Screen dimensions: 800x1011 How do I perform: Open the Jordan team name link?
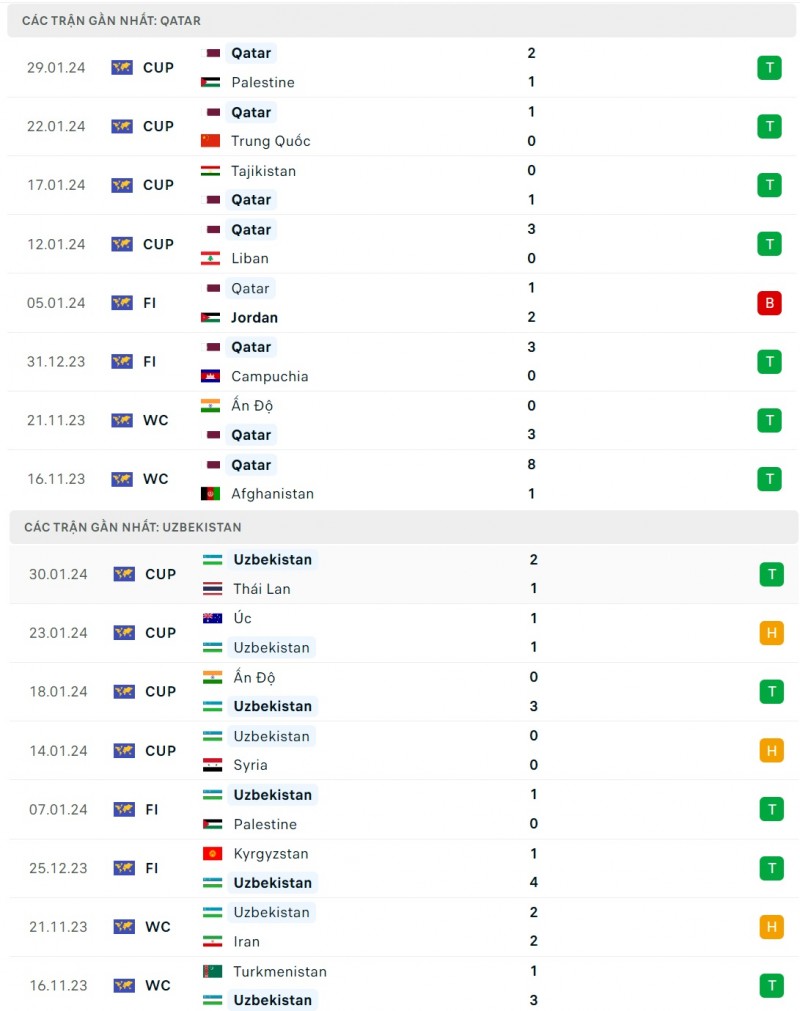254,318
